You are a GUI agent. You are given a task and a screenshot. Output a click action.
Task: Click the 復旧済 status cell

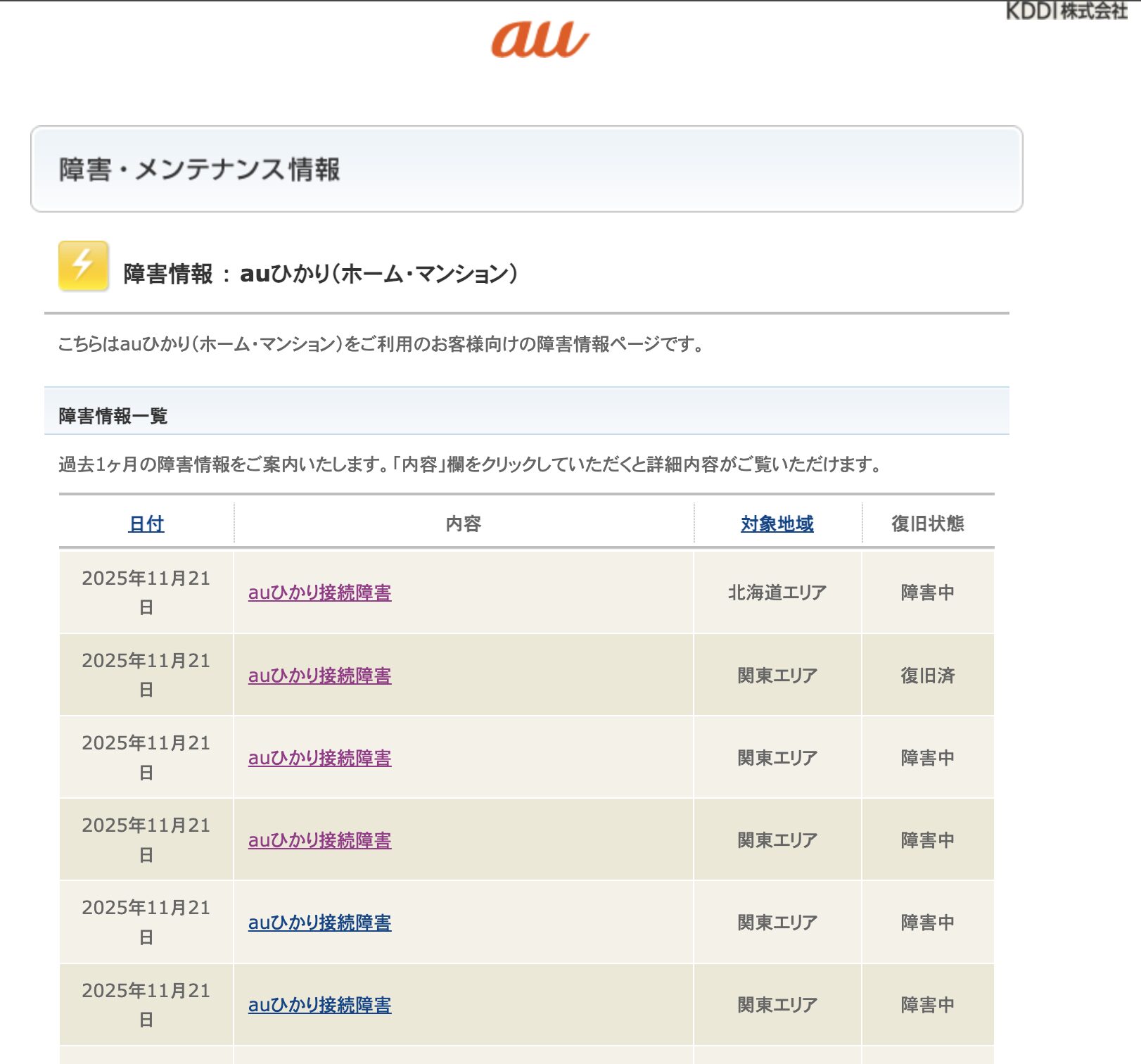pyautogui.click(x=927, y=676)
